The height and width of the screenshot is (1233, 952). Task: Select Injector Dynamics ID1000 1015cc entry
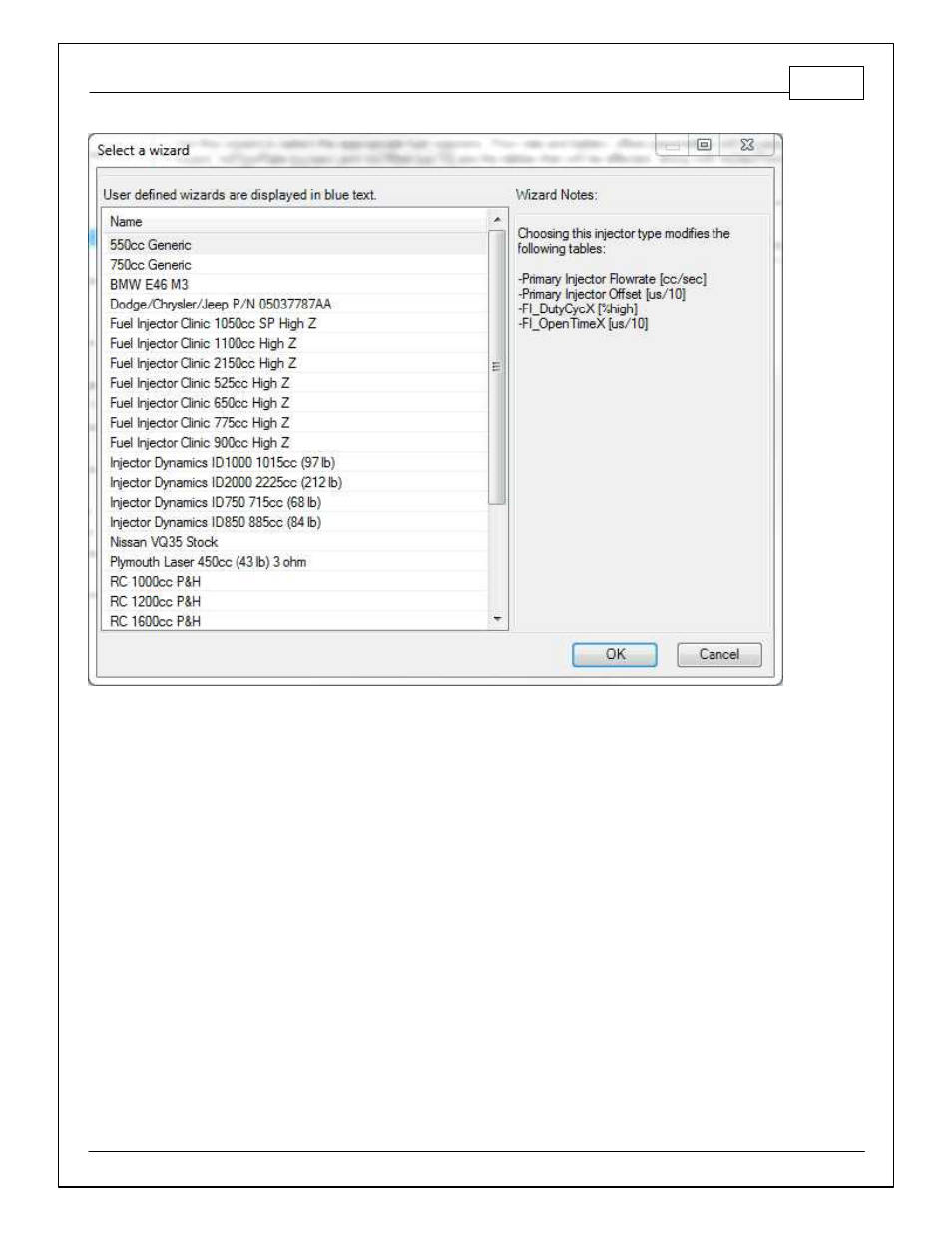[294, 463]
